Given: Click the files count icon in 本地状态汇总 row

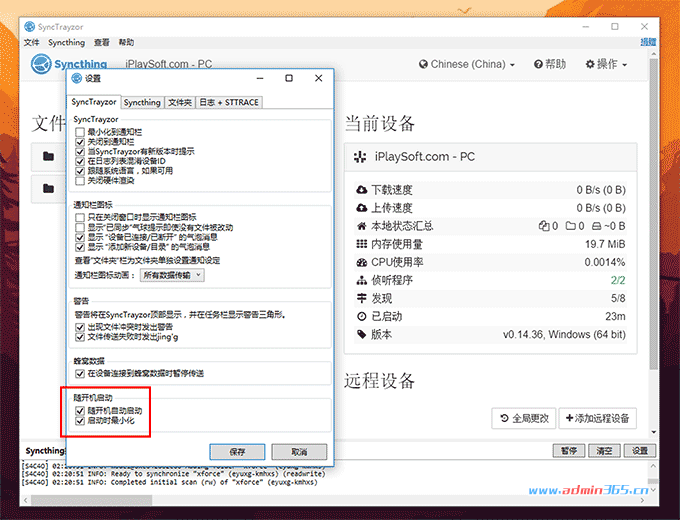Looking at the screenshot, I should pyautogui.click(x=544, y=226).
